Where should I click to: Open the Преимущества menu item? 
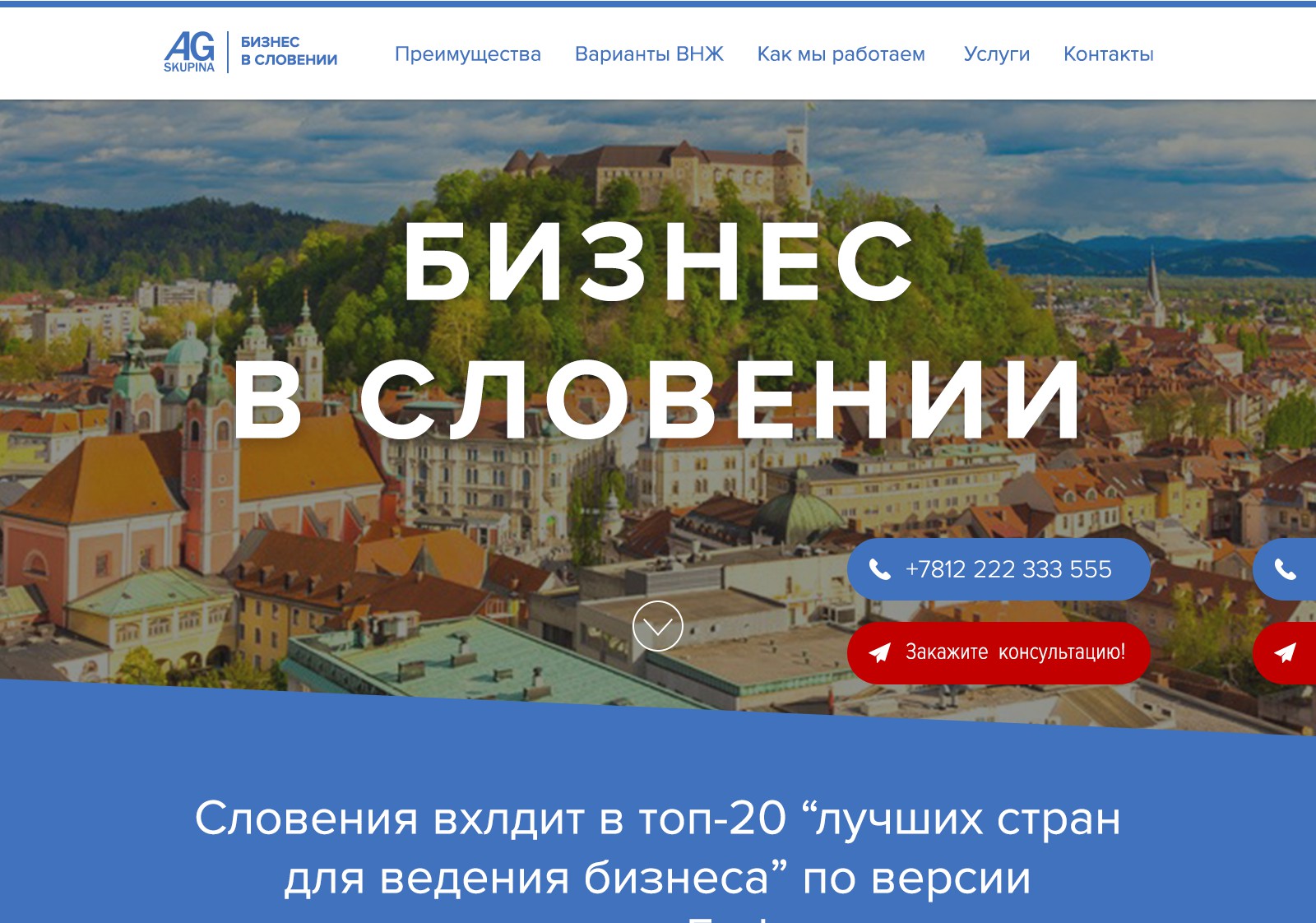468,54
